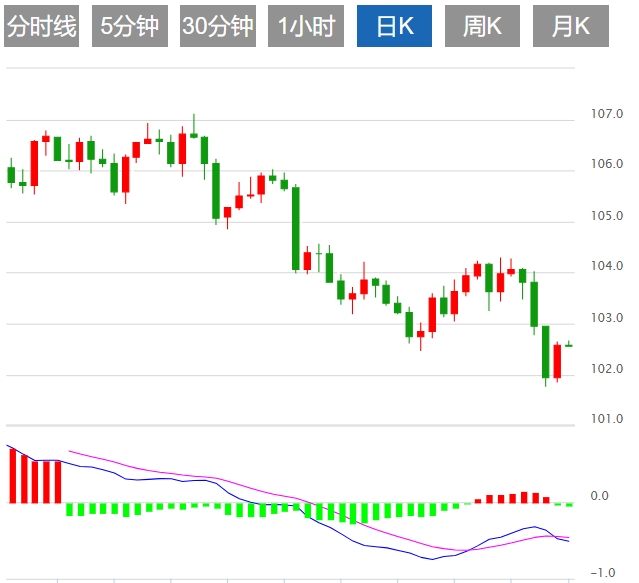
Task: Switch to the 周K weekly tab
Action: click(x=483, y=27)
